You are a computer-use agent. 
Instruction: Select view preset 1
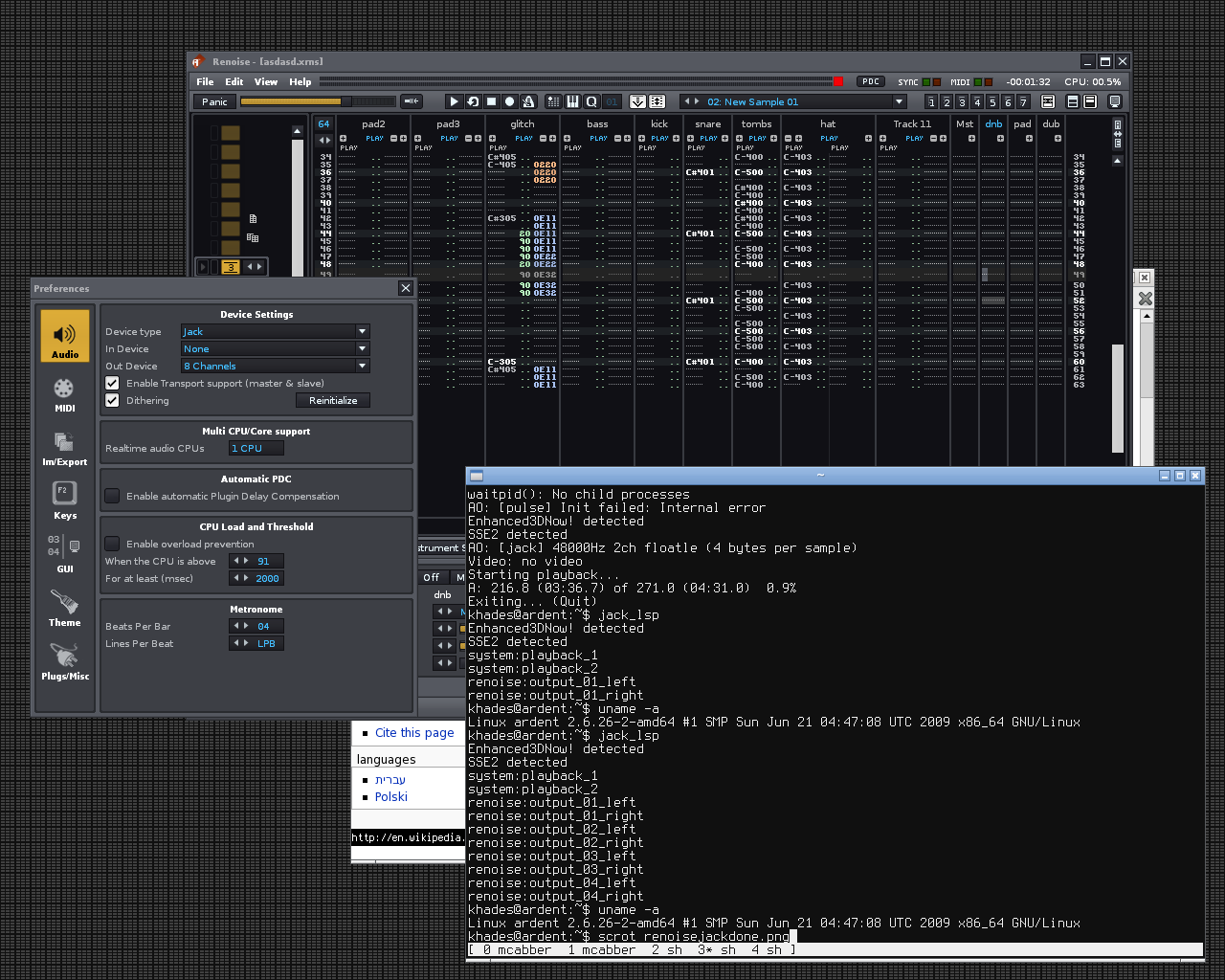click(931, 101)
